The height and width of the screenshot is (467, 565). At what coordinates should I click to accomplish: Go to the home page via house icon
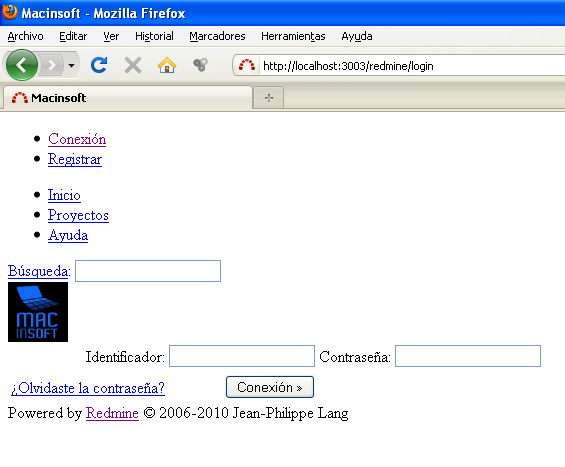pyautogui.click(x=167, y=65)
